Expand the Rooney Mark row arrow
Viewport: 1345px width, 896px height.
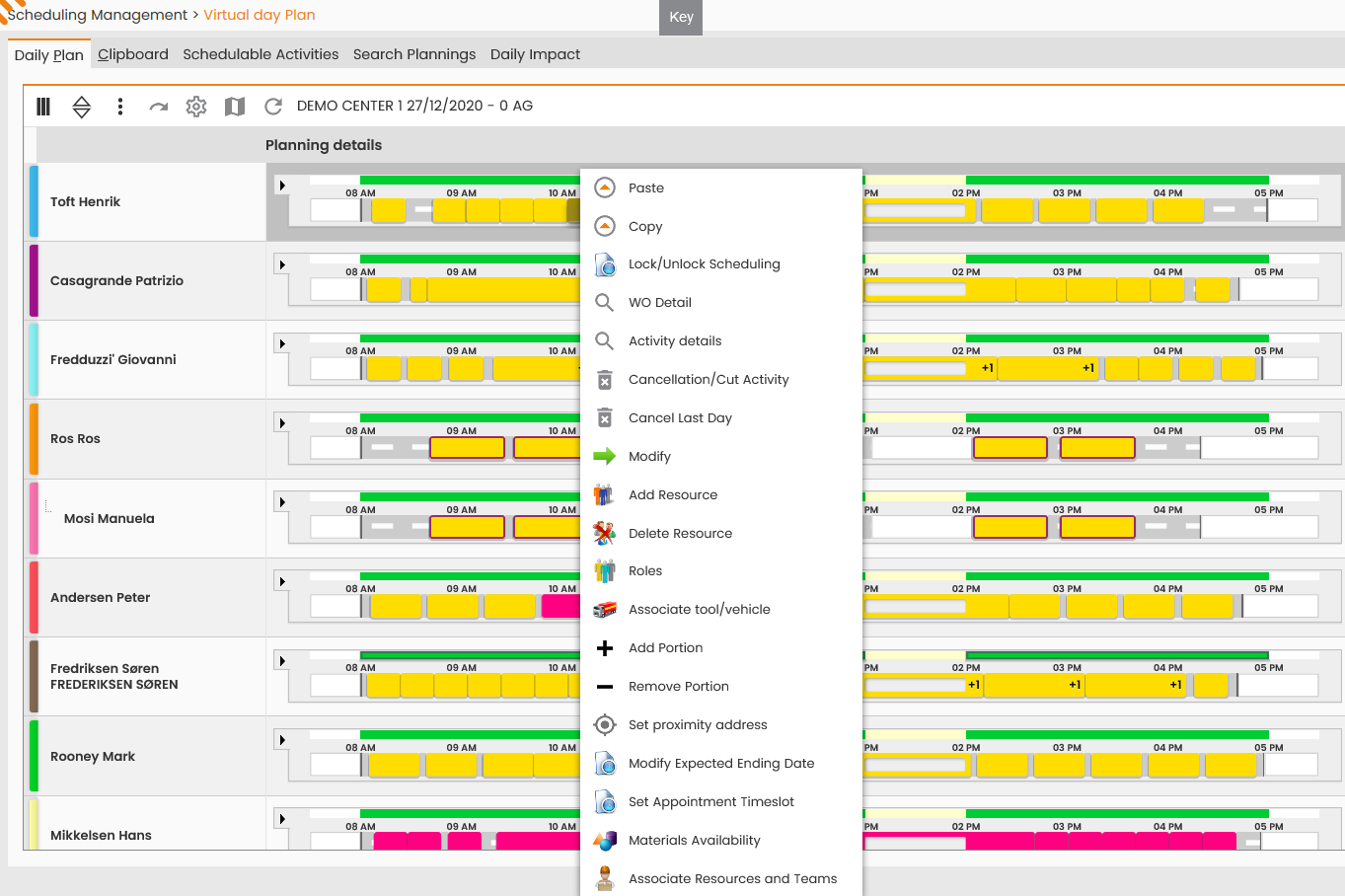tap(282, 740)
